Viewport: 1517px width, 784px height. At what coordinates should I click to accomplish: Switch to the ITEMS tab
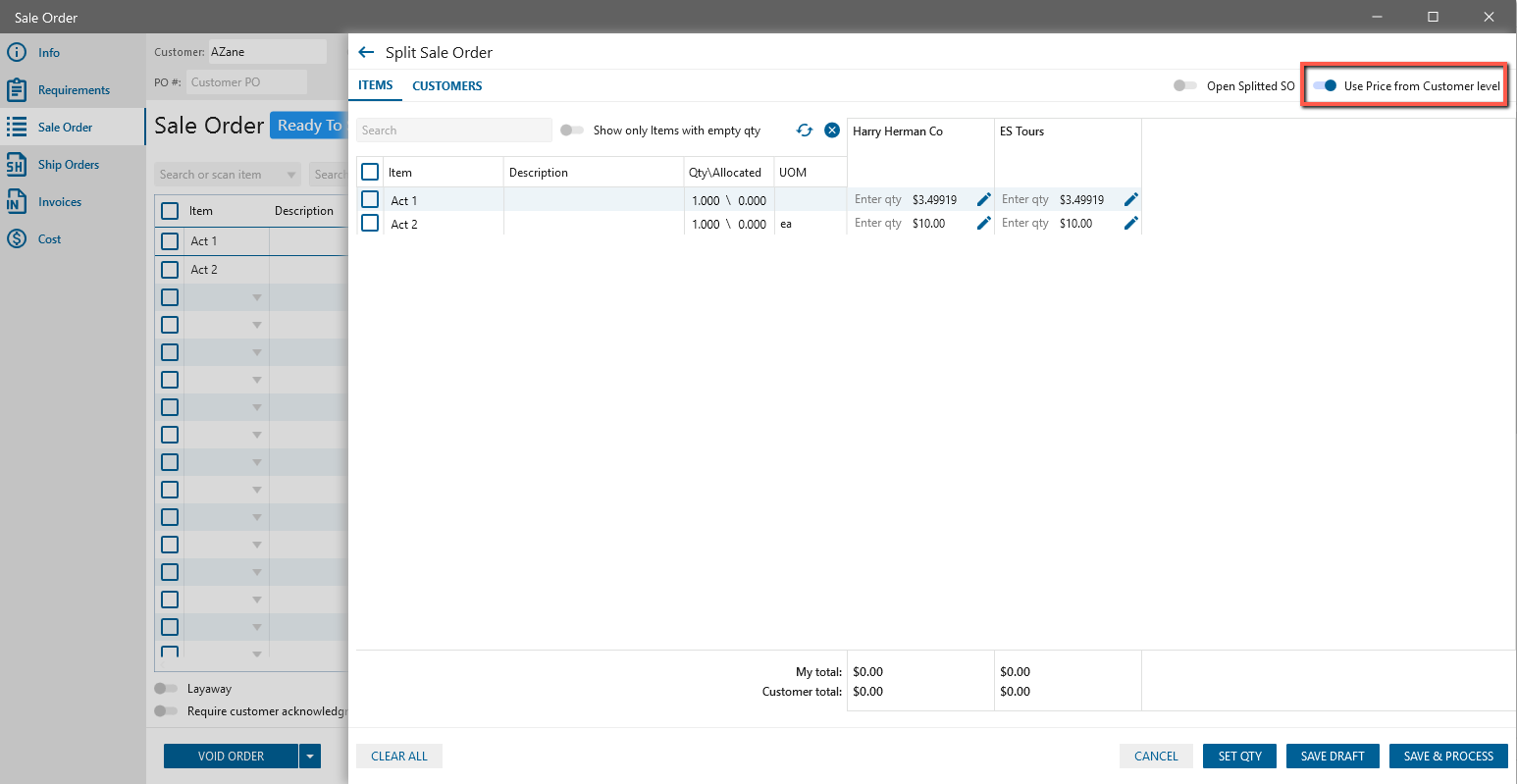pos(376,85)
